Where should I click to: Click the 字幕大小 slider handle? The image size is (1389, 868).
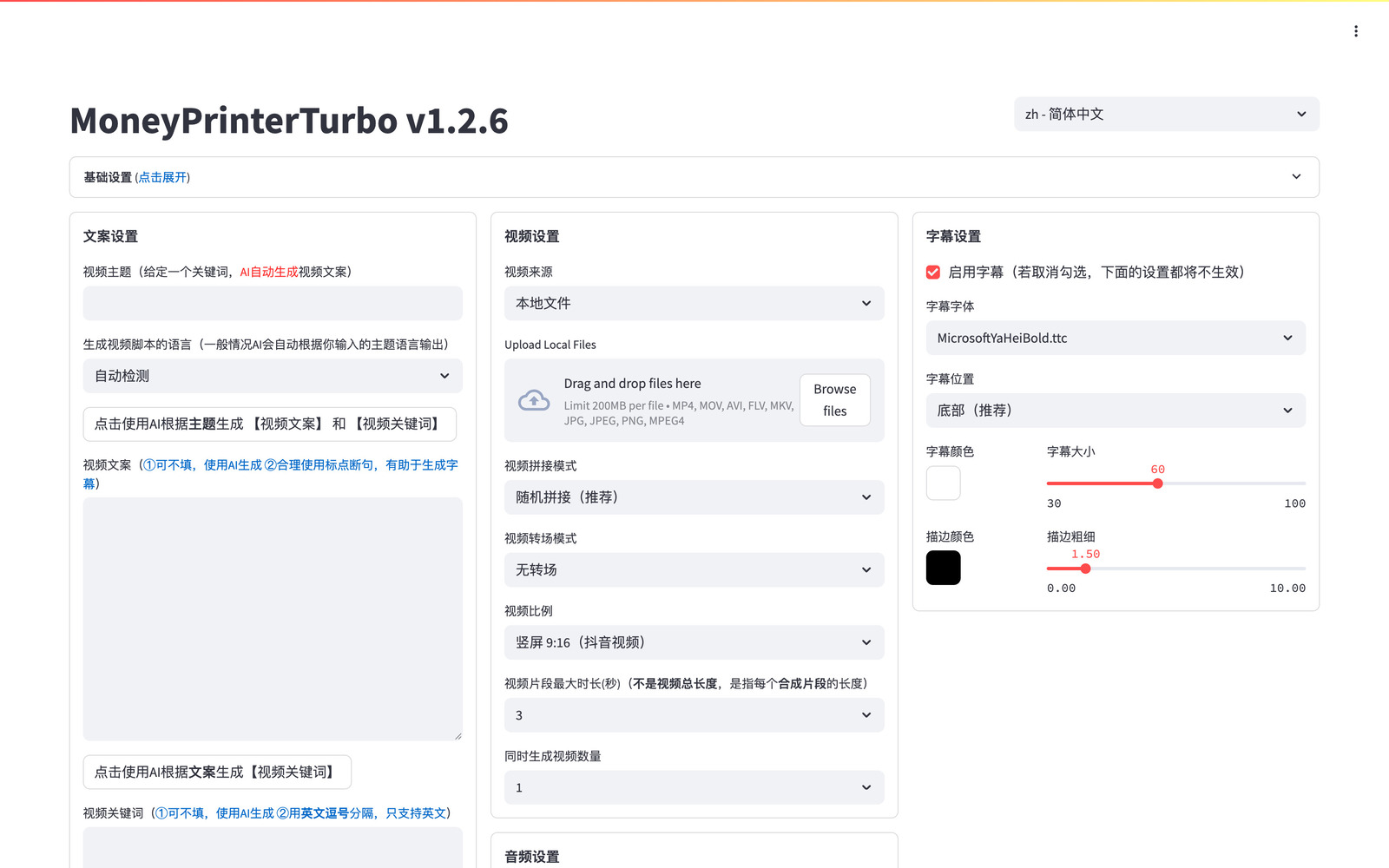click(1157, 483)
